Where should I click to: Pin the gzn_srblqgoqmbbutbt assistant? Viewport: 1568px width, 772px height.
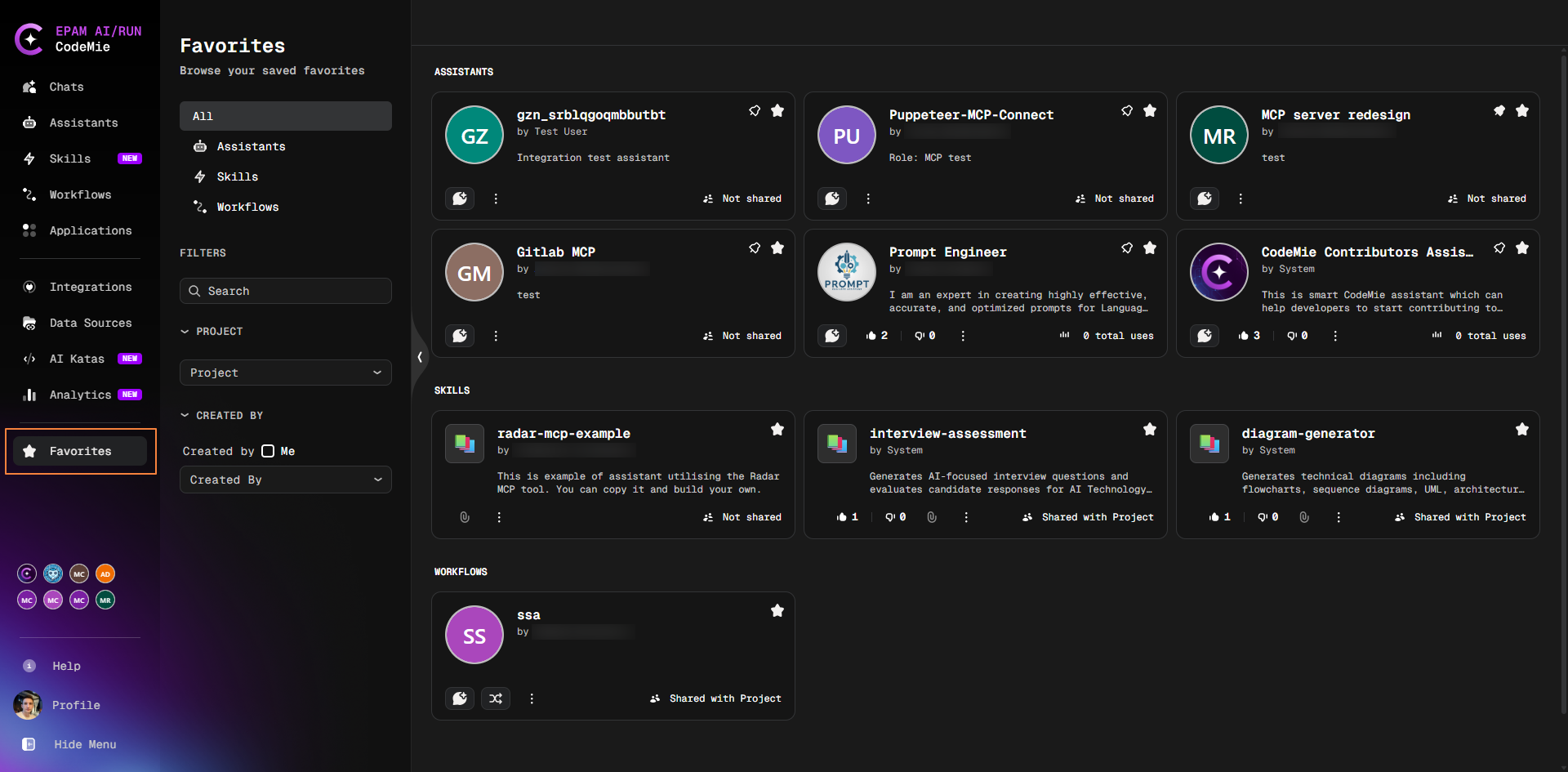755,110
